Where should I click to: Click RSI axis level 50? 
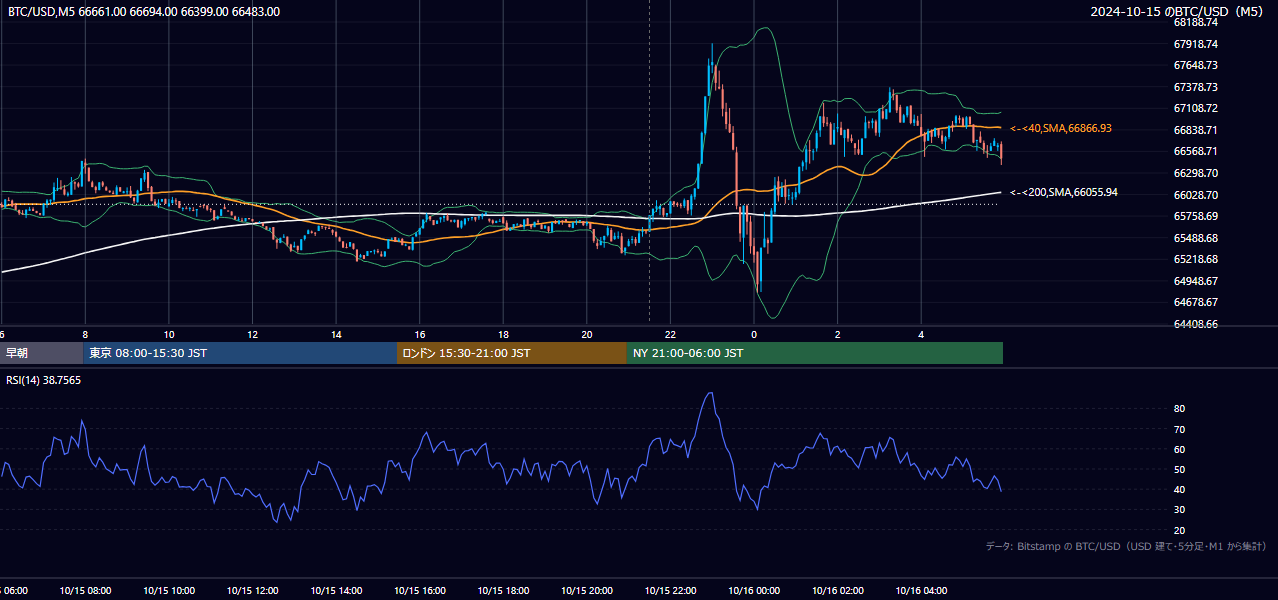click(x=1179, y=469)
